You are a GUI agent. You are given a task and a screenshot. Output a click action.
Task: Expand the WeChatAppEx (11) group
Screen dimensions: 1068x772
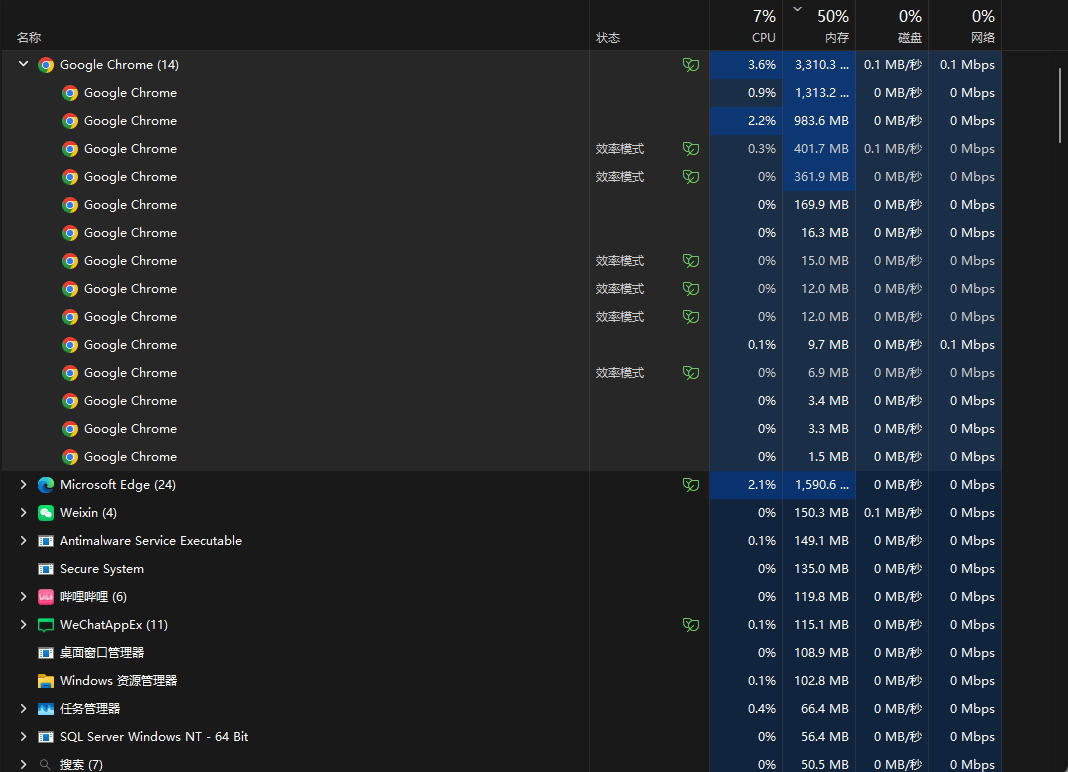tap(23, 624)
